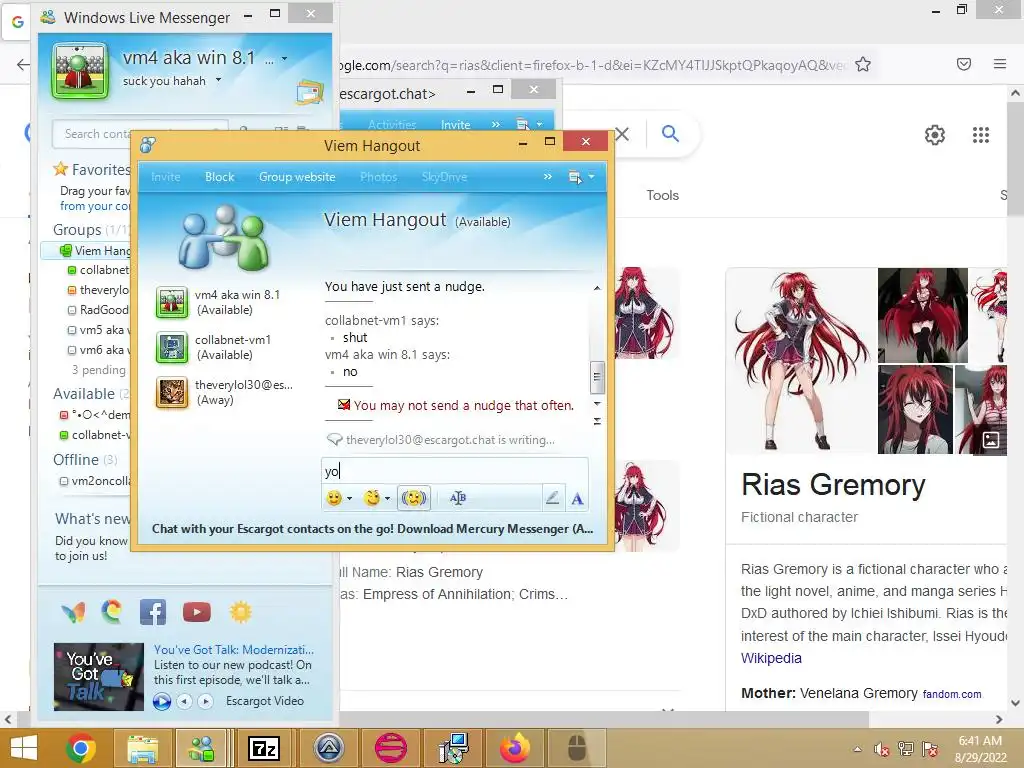
Task: Click the chat message input box
Action: [x=455, y=471]
